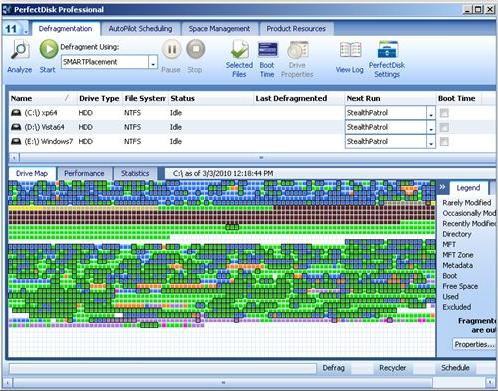Open the Product Resources tab
Screen dimensions: 498x391
(x=296, y=29)
